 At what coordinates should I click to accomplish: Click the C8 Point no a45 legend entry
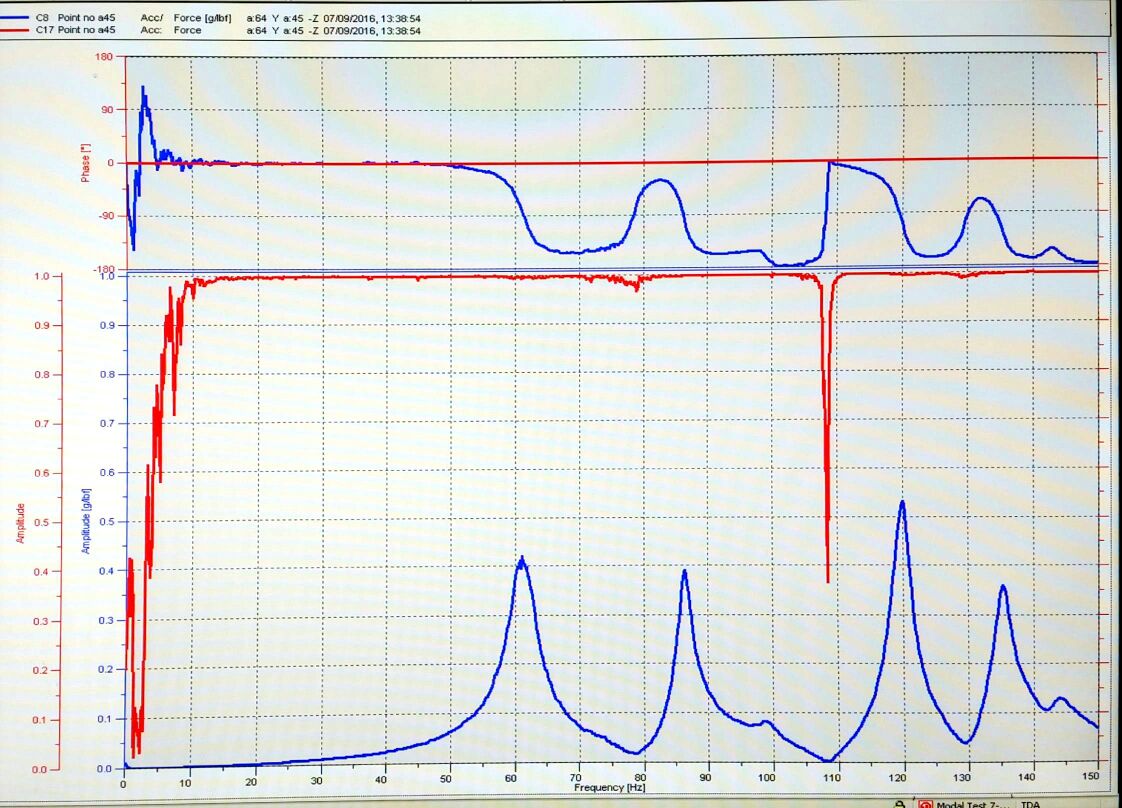(x=75, y=17)
